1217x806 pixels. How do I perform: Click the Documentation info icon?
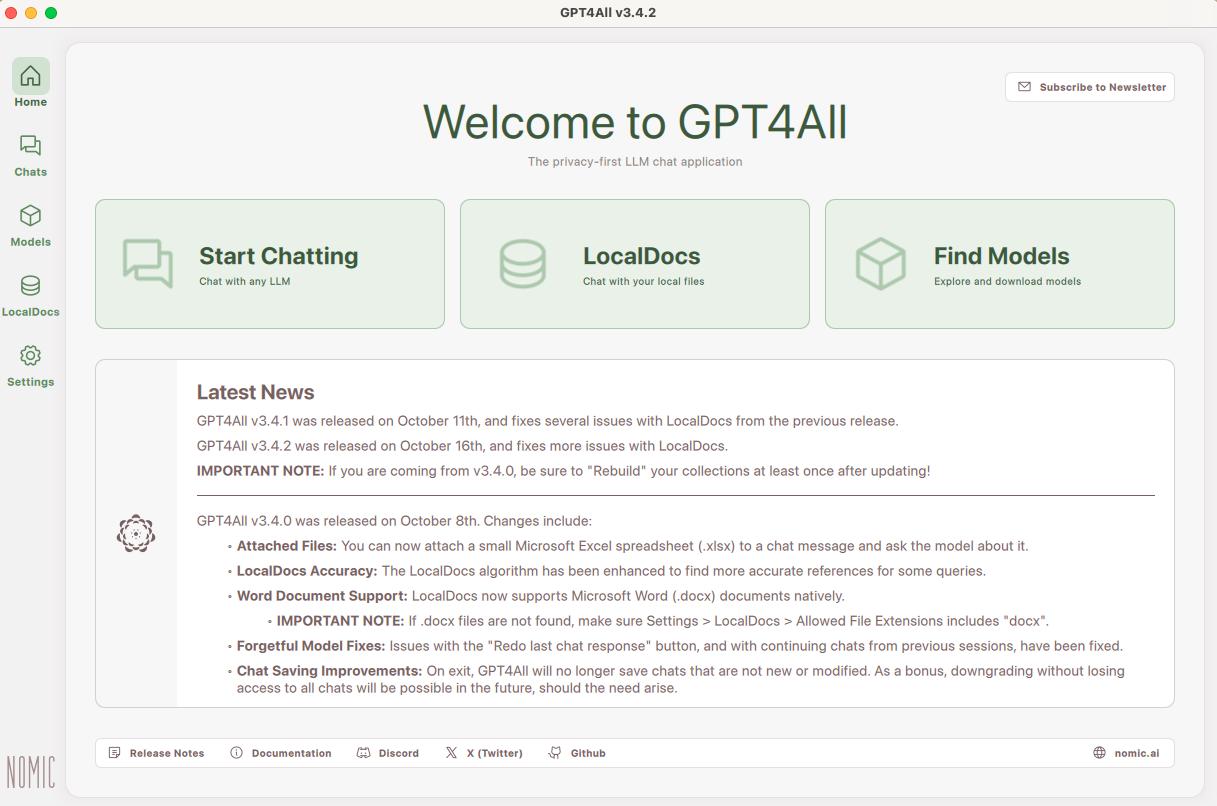click(x=236, y=753)
